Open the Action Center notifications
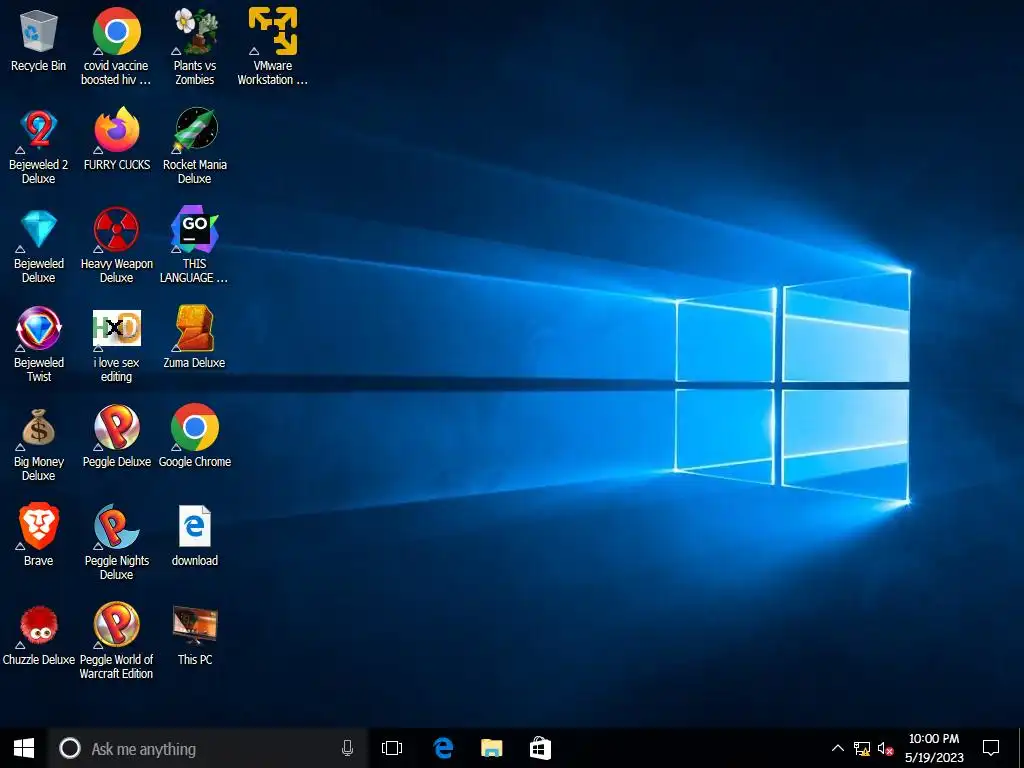The image size is (1024, 768). pyautogui.click(x=991, y=748)
